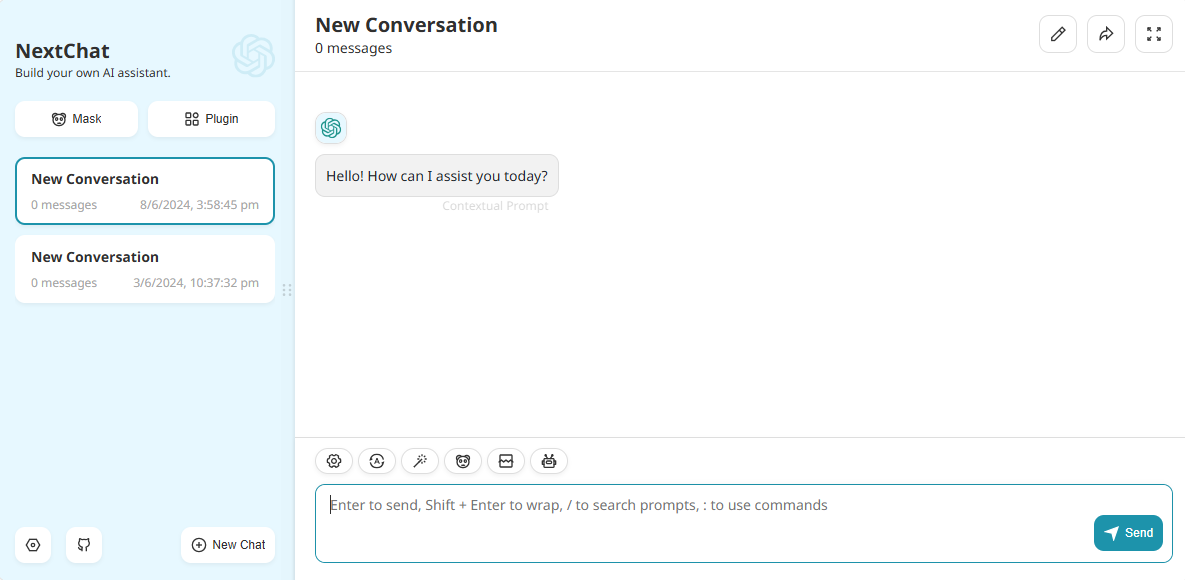The height and width of the screenshot is (580, 1185).
Task: Open chat settings via the gear icon
Action: click(x=333, y=461)
